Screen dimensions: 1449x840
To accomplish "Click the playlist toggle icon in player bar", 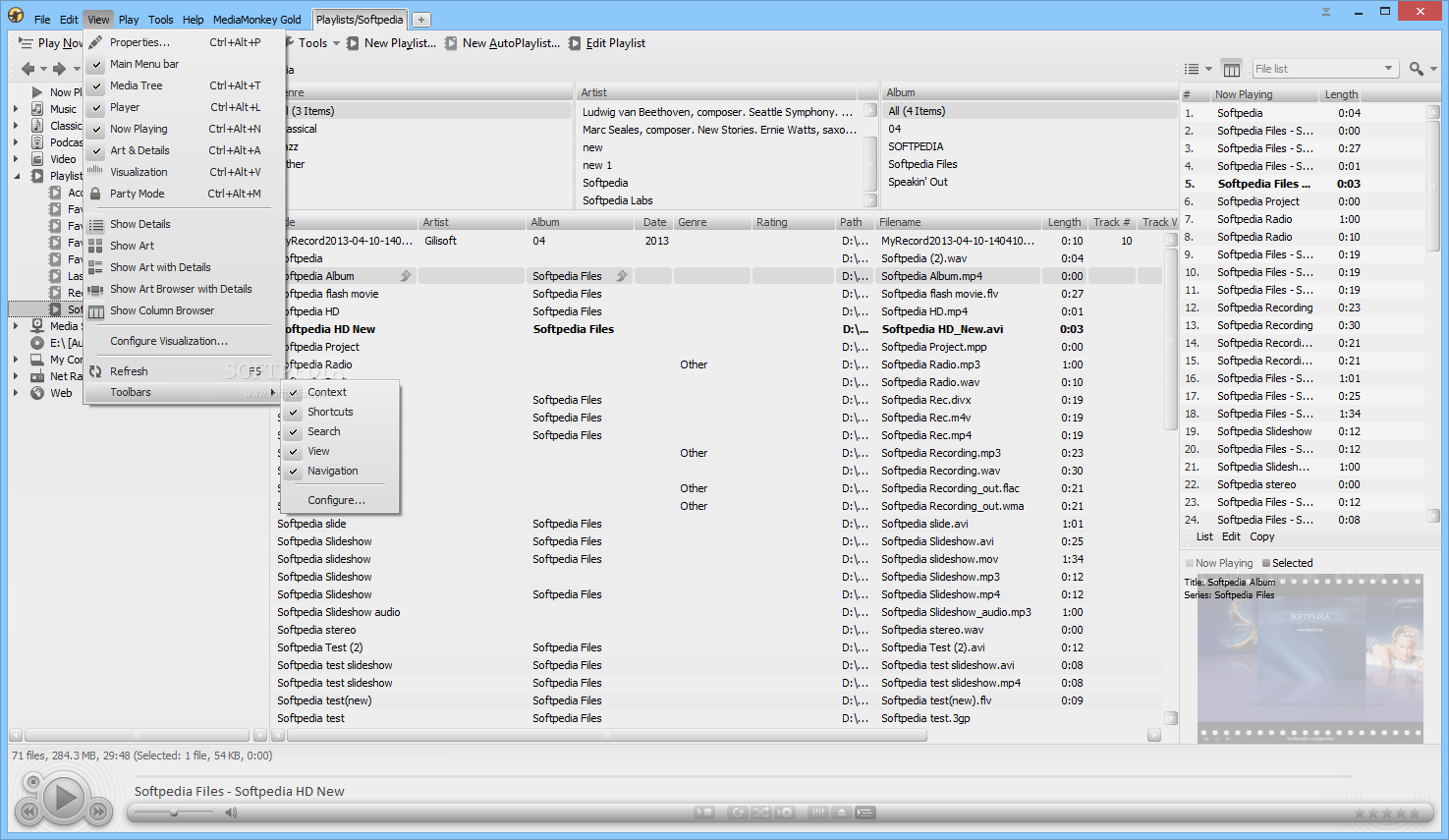I will (864, 812).
